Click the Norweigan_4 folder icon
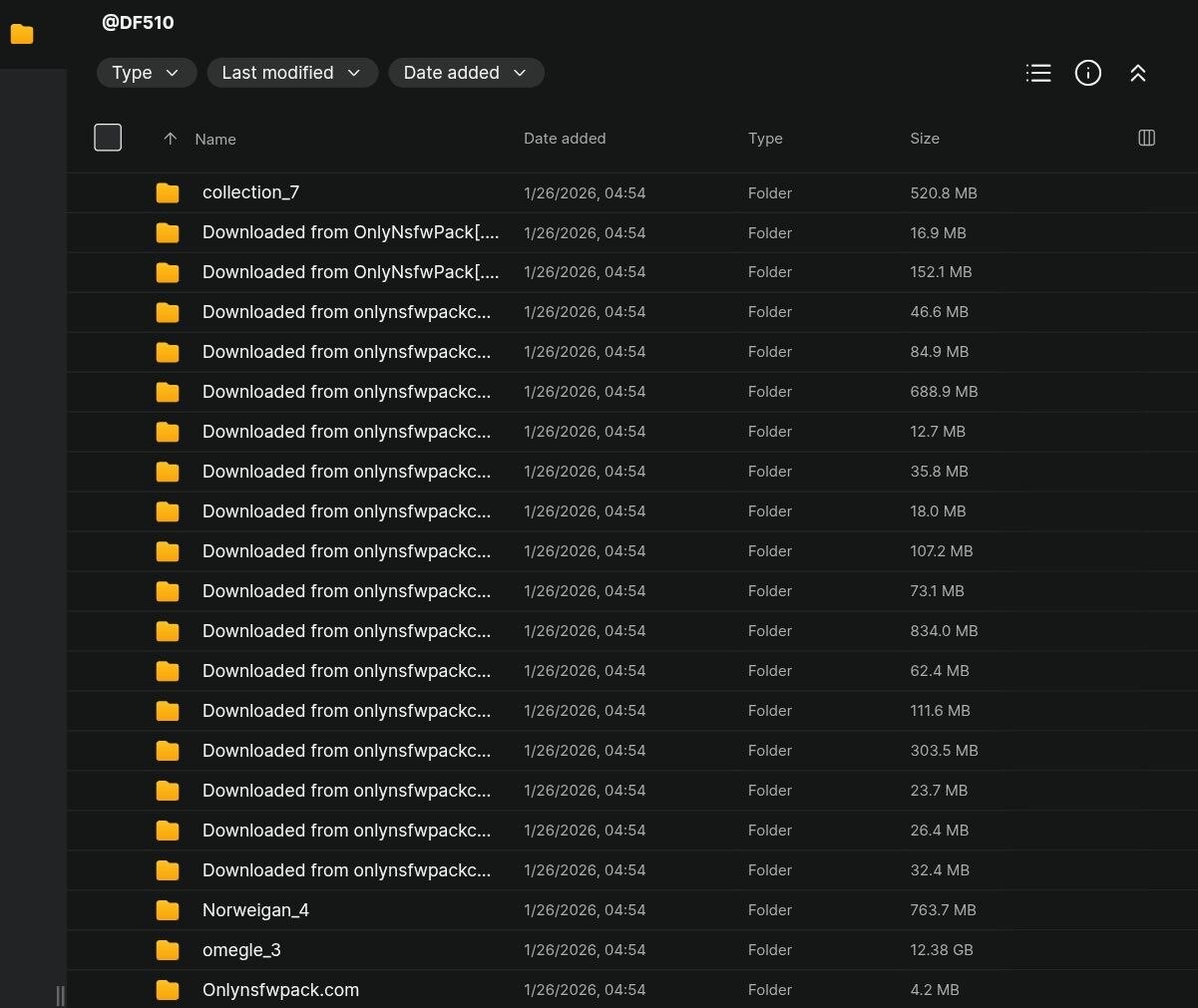Viewport: 1198px width, 1008px height. (x=168, y=910)
